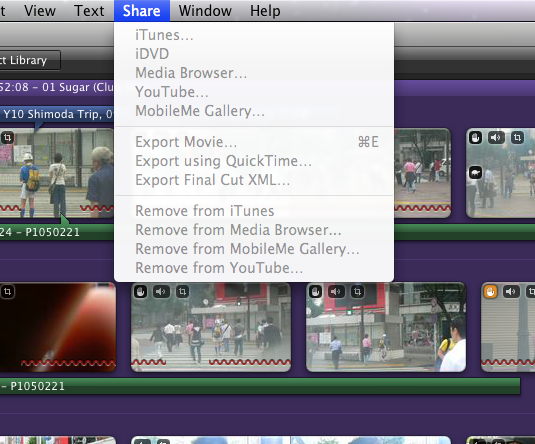Open the View menu
Image resolution: width=535 pixels, height=444 pixels.
tap(40, 11)
